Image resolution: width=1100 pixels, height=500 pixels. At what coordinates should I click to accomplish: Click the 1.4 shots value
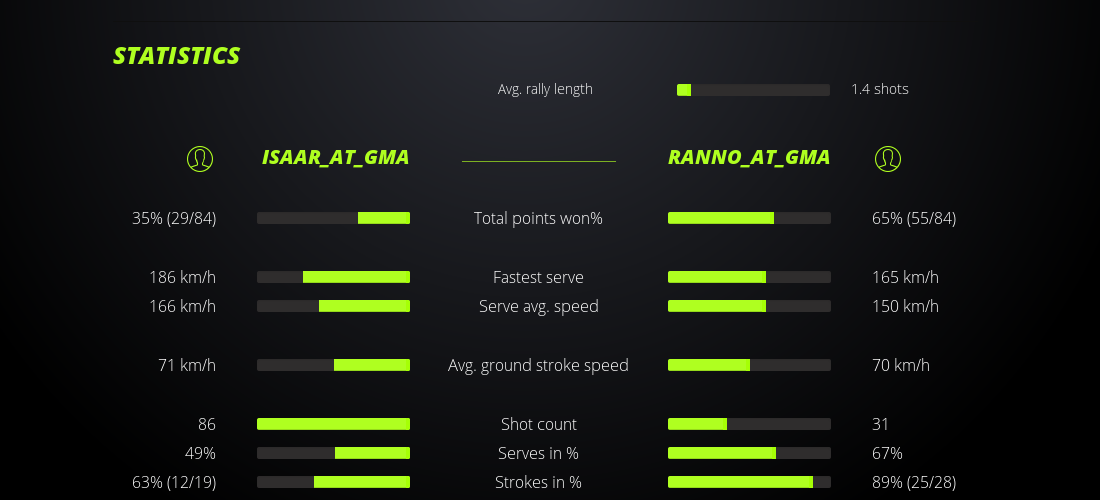[880, 89]
